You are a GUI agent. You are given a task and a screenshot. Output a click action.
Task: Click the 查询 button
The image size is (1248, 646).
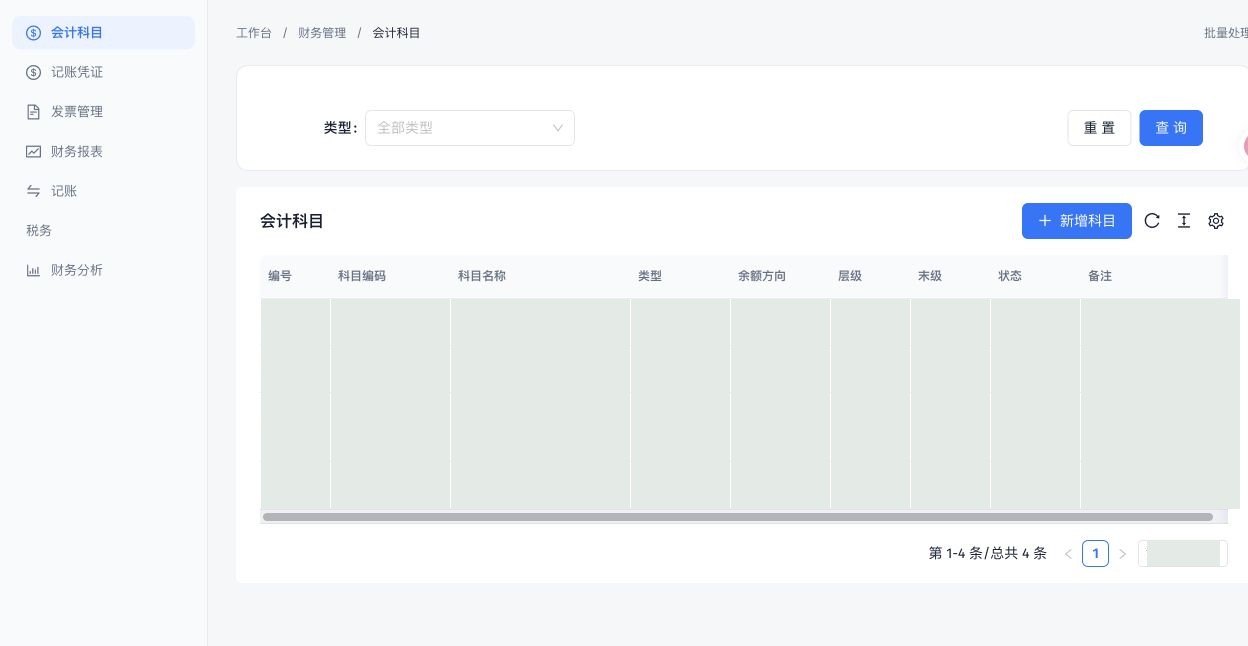click(1171, 128)
